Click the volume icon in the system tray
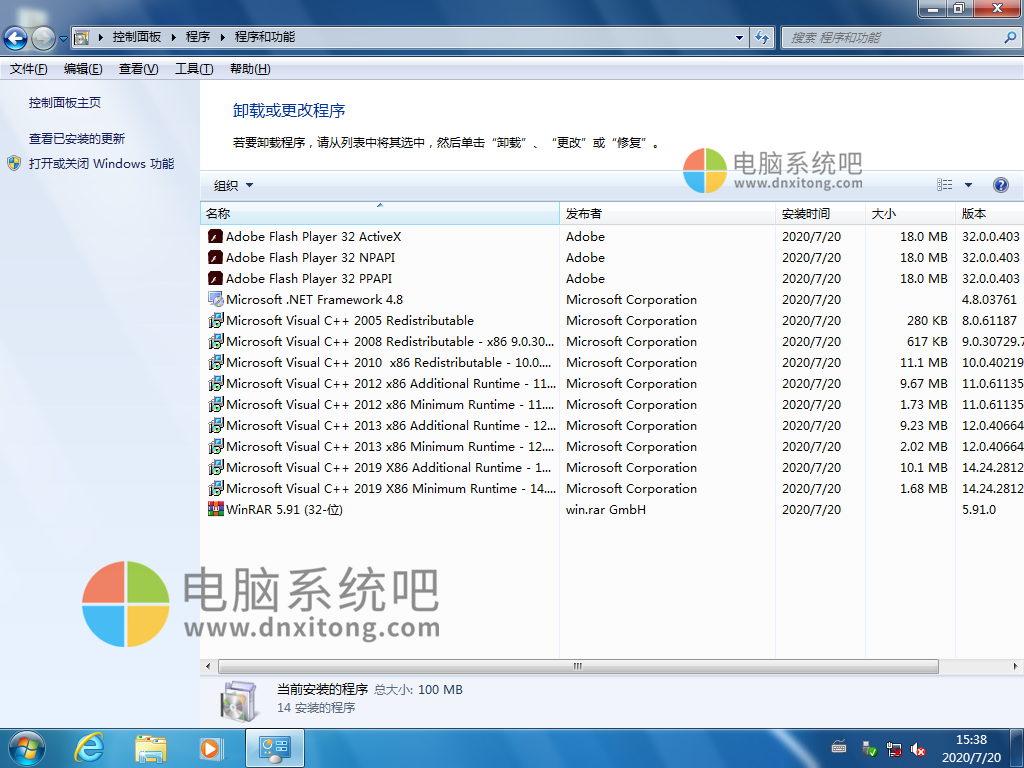 click(919, 748)
